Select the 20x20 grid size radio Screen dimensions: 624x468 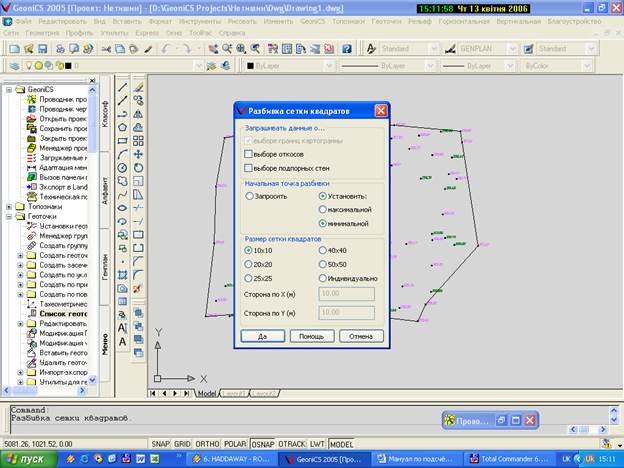(250, 264)
